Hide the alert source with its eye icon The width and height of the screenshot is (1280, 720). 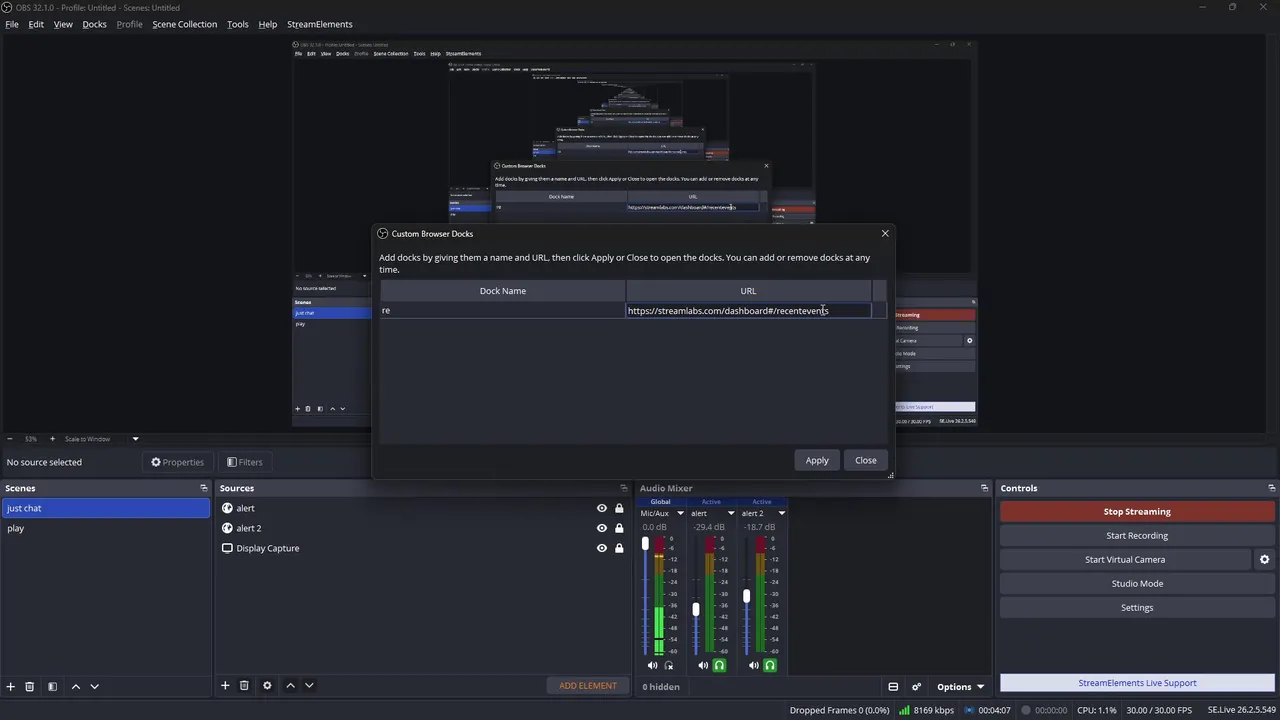602,508
